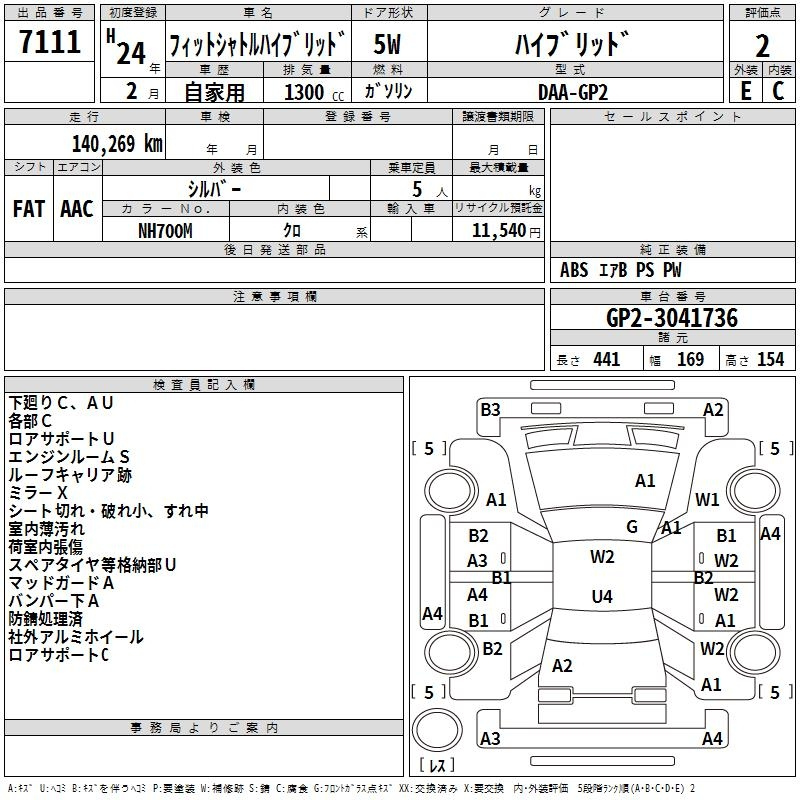The image size is (800, 800).
Task: Select inspector note 各部C
Action: (30, 421)
